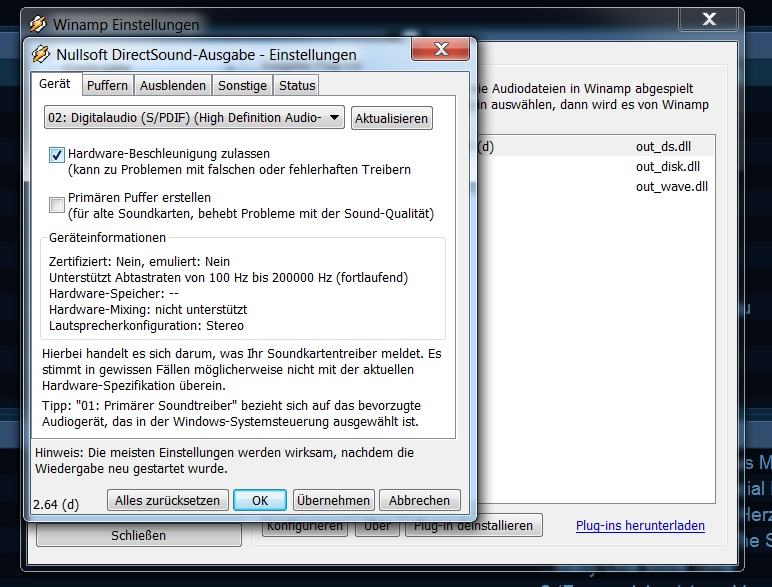The height and width of the screenshot is (587, 772).
Task: Open the Ausblenden tab
Action: (x=173, y=85)
